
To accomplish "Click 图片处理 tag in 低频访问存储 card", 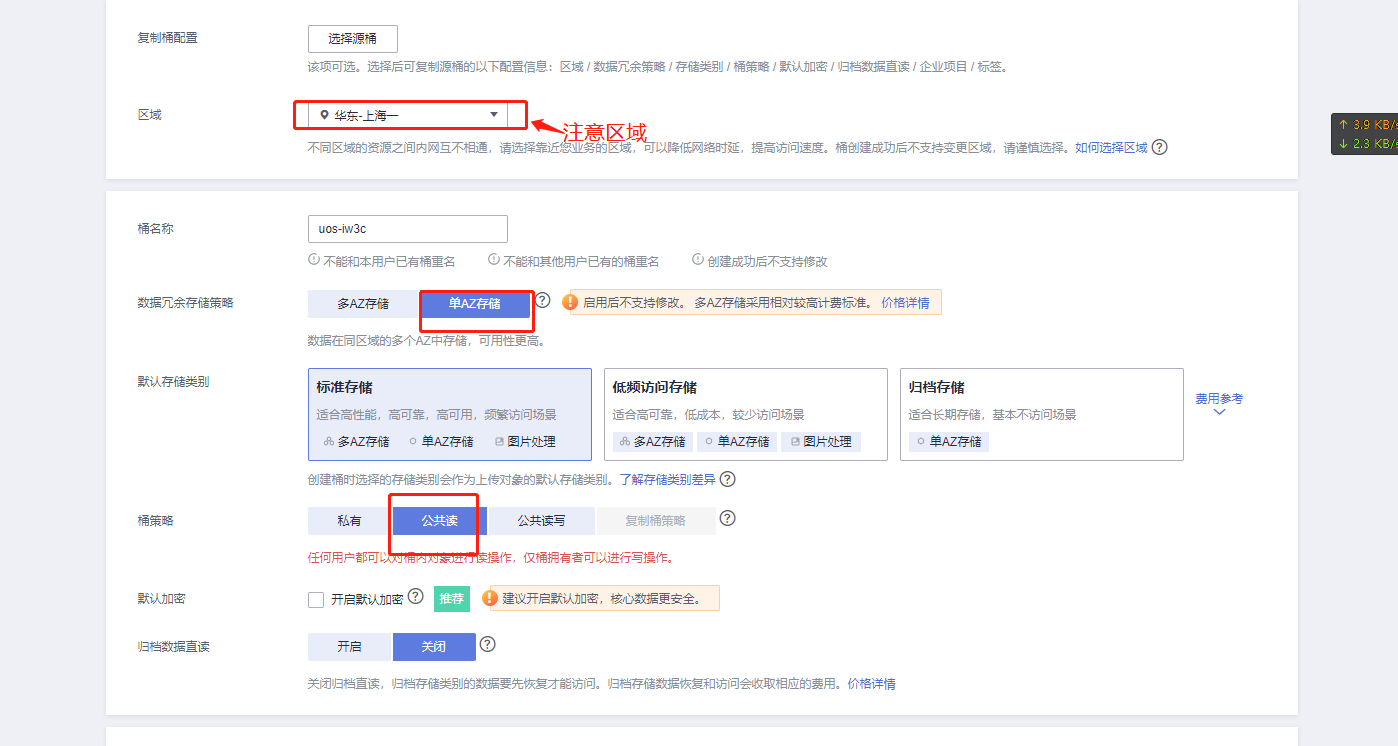I will click(x=821, y=441).
